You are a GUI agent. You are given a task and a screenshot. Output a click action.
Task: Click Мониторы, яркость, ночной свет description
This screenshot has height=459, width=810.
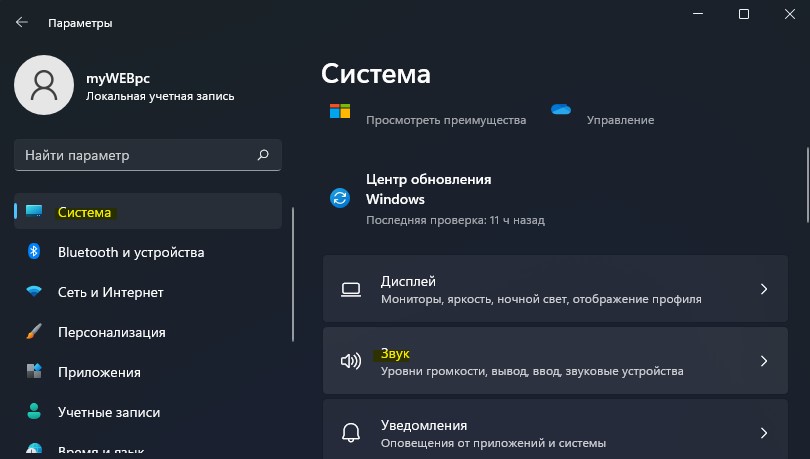pyautogui.click(x=541, y=299)
